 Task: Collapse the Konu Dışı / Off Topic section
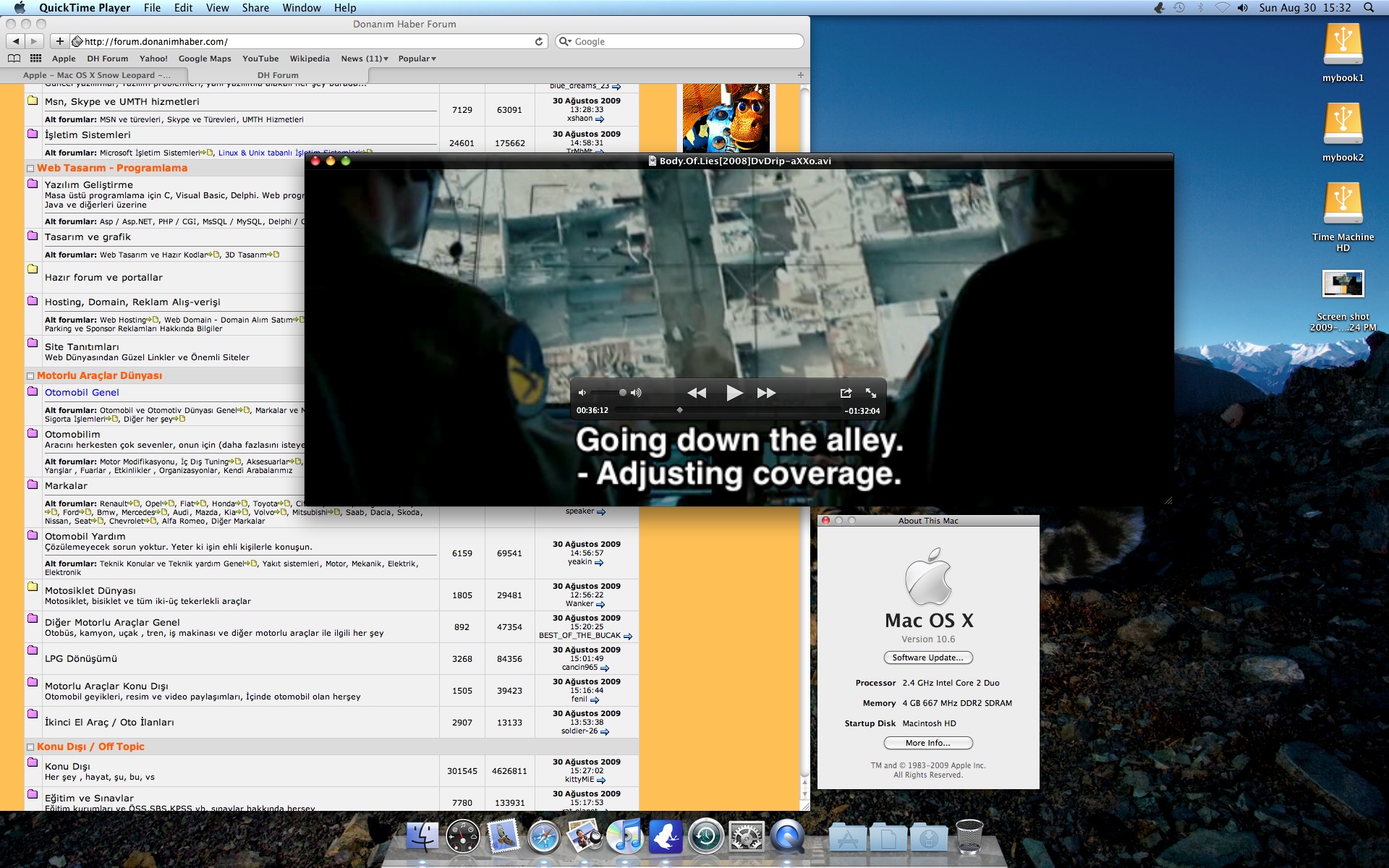coord(30,747)
